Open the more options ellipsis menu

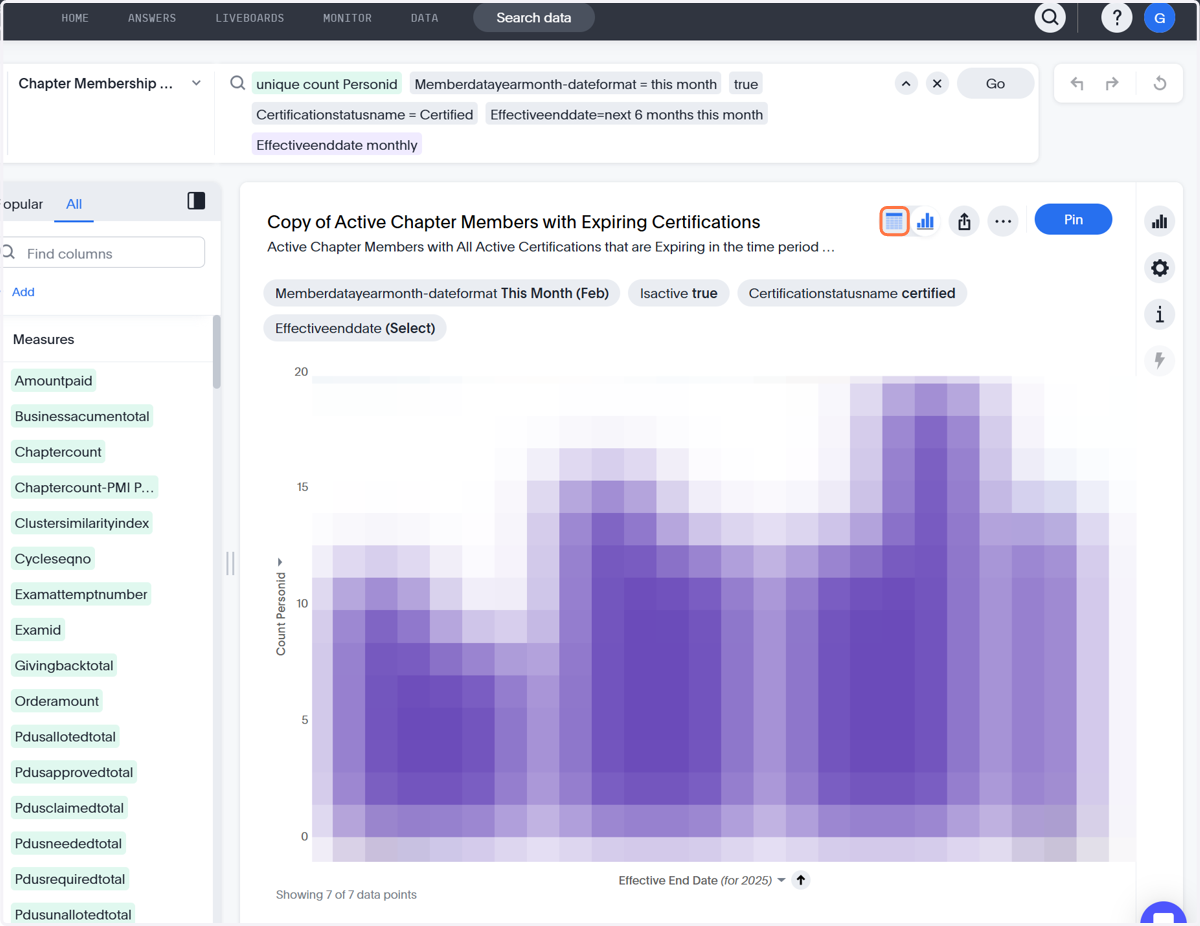tap(1003, 221)
